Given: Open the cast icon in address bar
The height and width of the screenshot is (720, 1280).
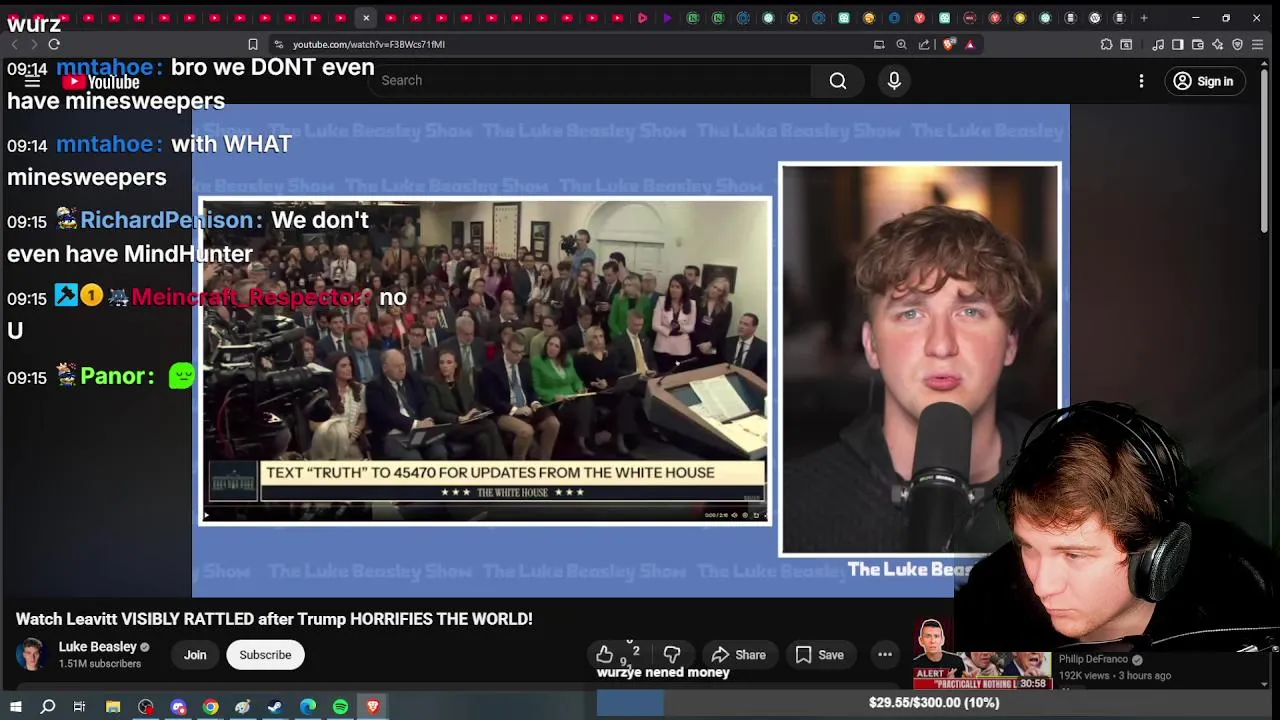Looking at the screenshot, I should point(879,44).
